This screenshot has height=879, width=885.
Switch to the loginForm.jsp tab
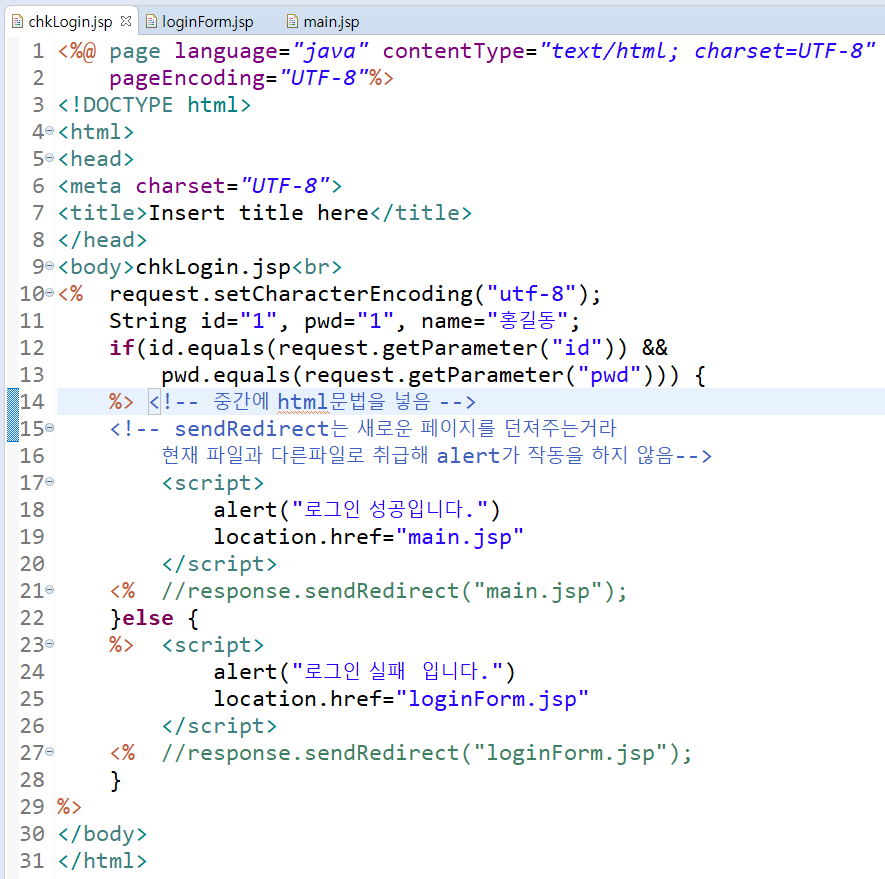[207, 22]
